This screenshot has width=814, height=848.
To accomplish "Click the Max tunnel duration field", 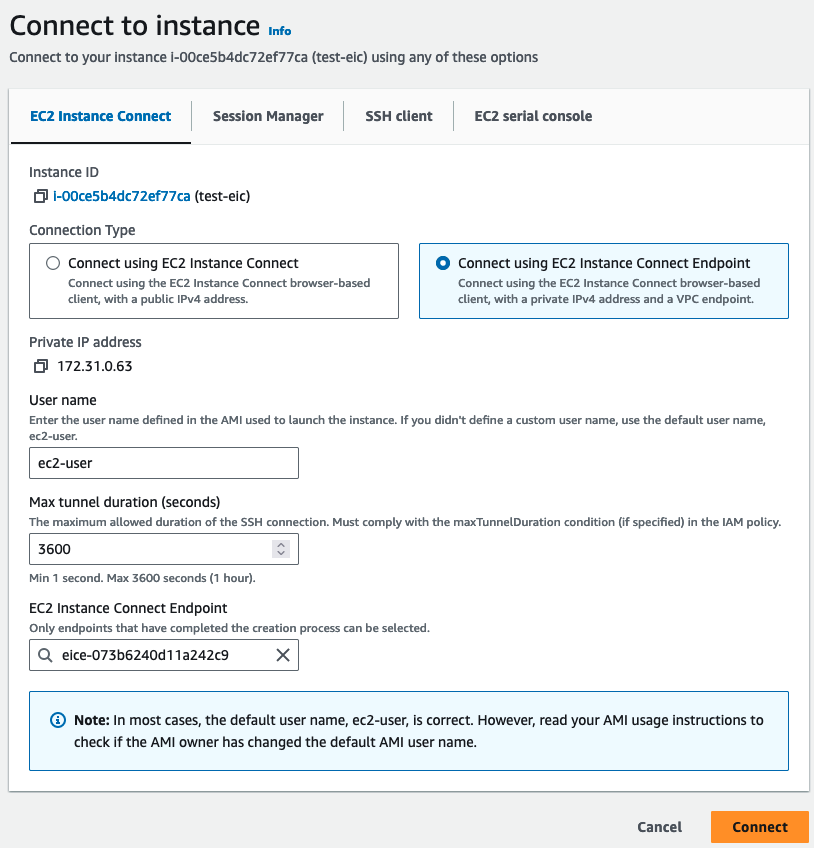I will click(150, 549).
